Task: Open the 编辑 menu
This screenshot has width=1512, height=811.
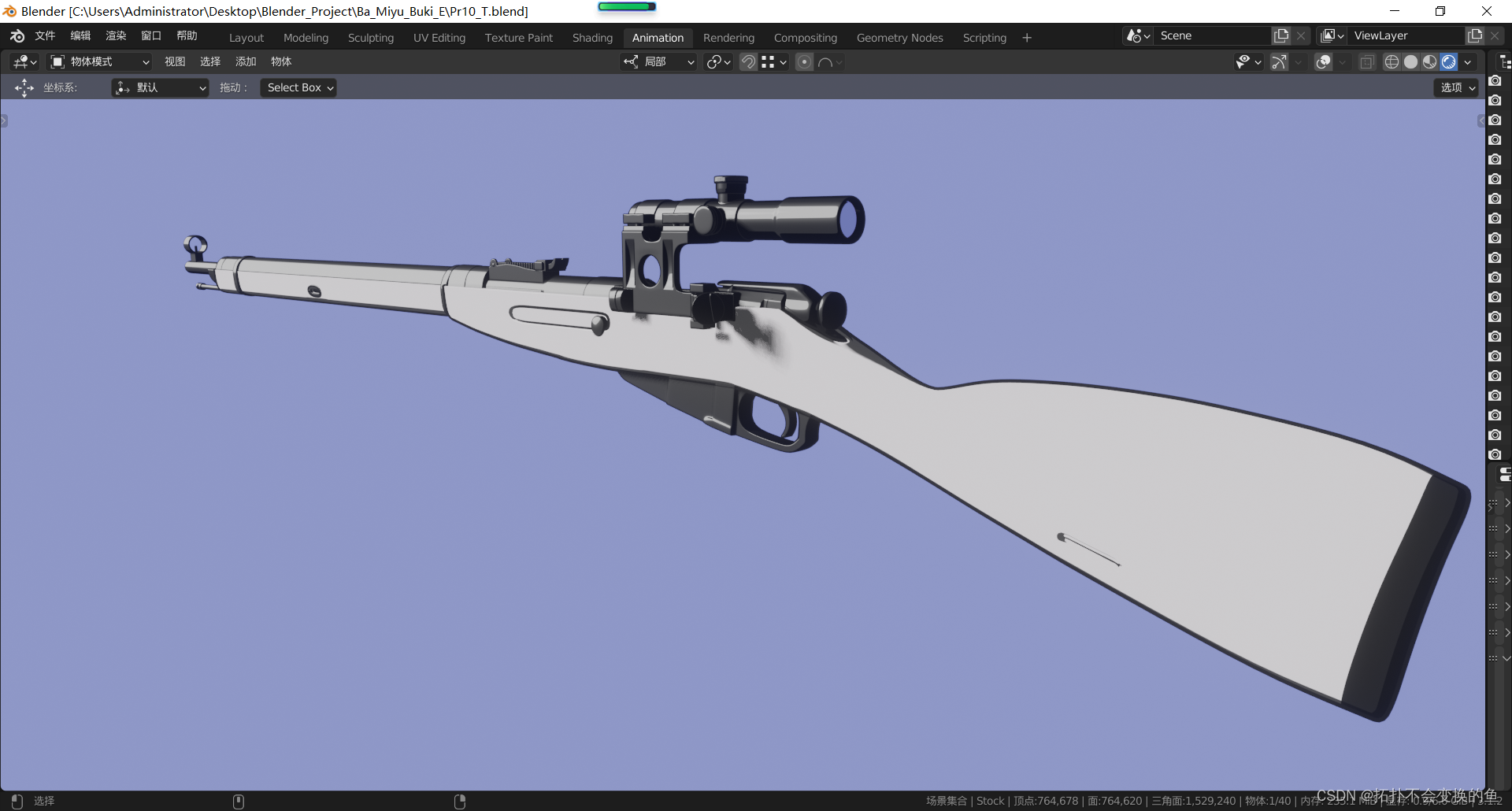Action: click(x=80, y=36)
